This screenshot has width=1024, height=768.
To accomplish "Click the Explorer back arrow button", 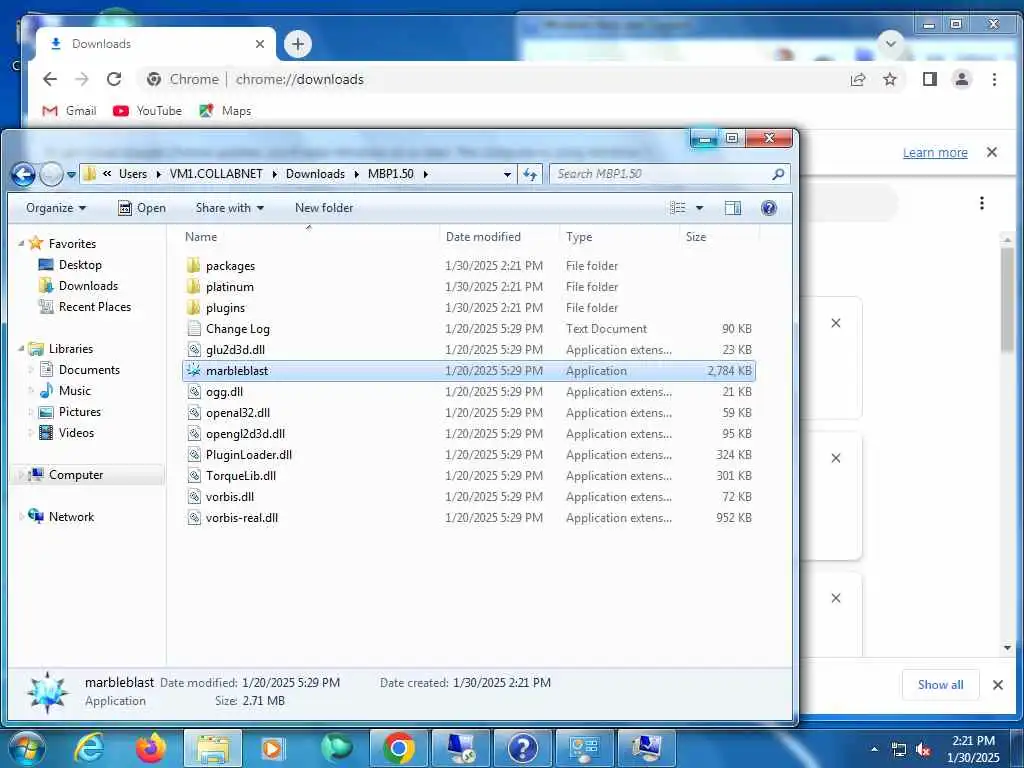I will coord(24,174).
